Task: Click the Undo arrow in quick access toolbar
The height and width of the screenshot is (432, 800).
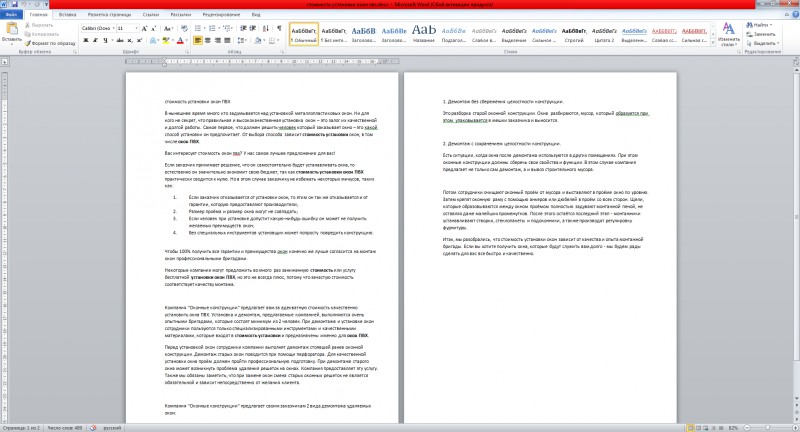Action: [23, 4]
